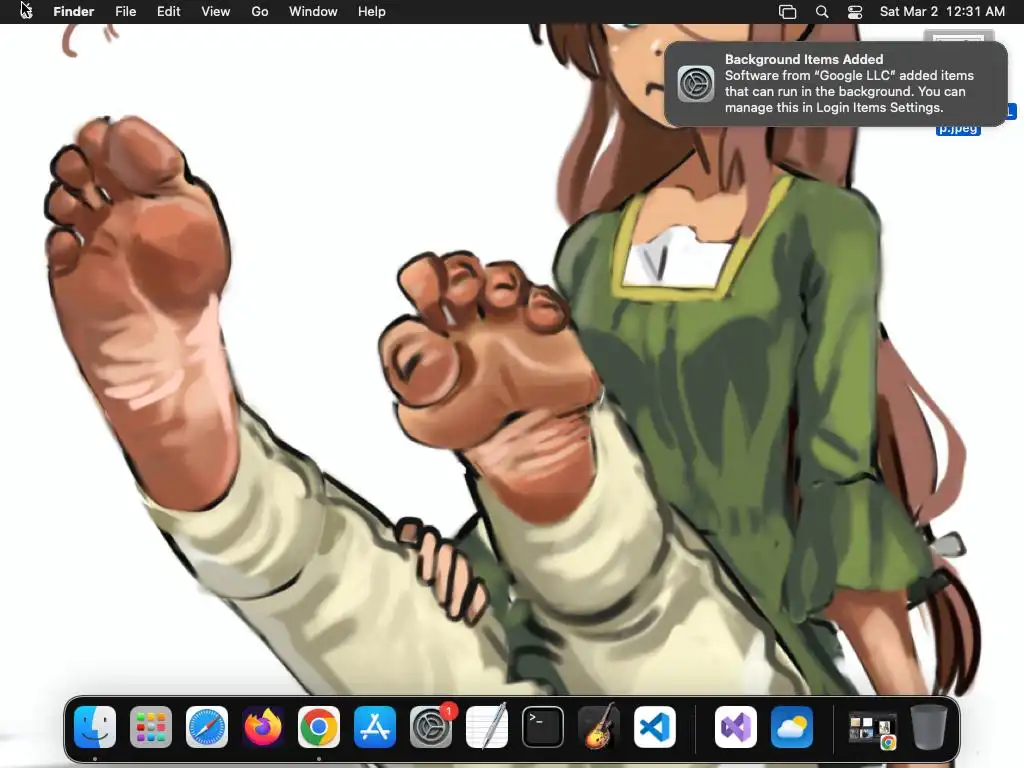Open Terminal from the Dock
The image size is (1024, 768).
pos(543,727)
